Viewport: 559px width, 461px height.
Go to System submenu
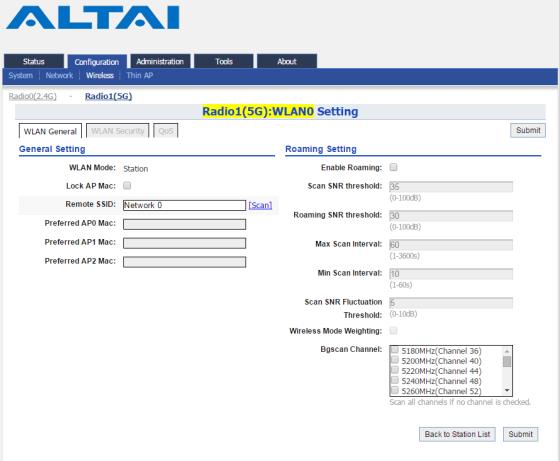21,75
